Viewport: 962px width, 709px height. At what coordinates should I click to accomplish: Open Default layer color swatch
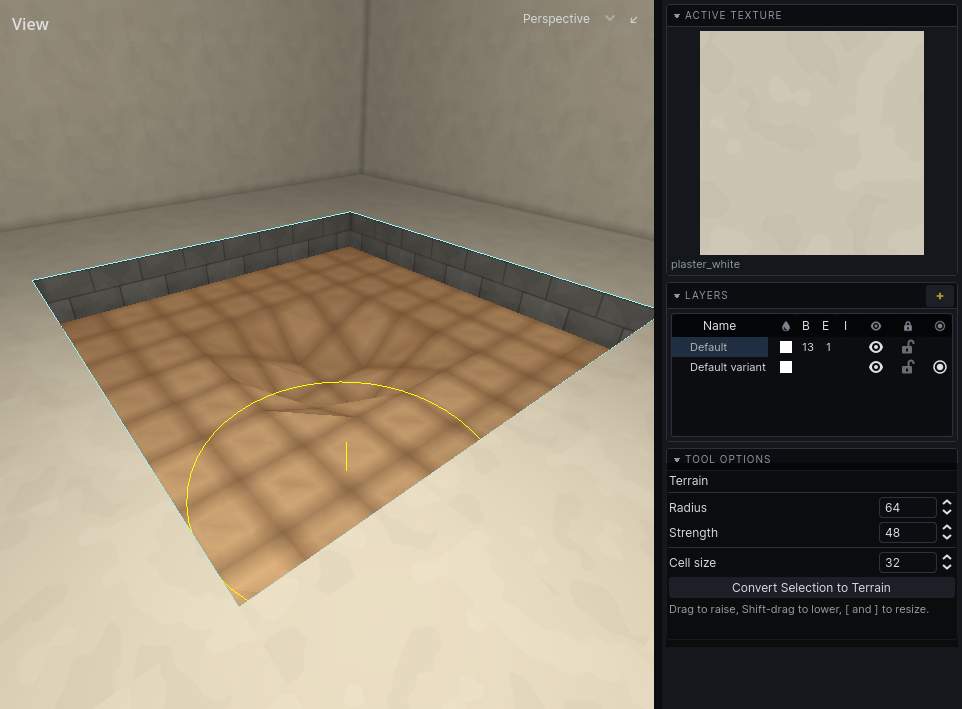[x=786, y=347]
